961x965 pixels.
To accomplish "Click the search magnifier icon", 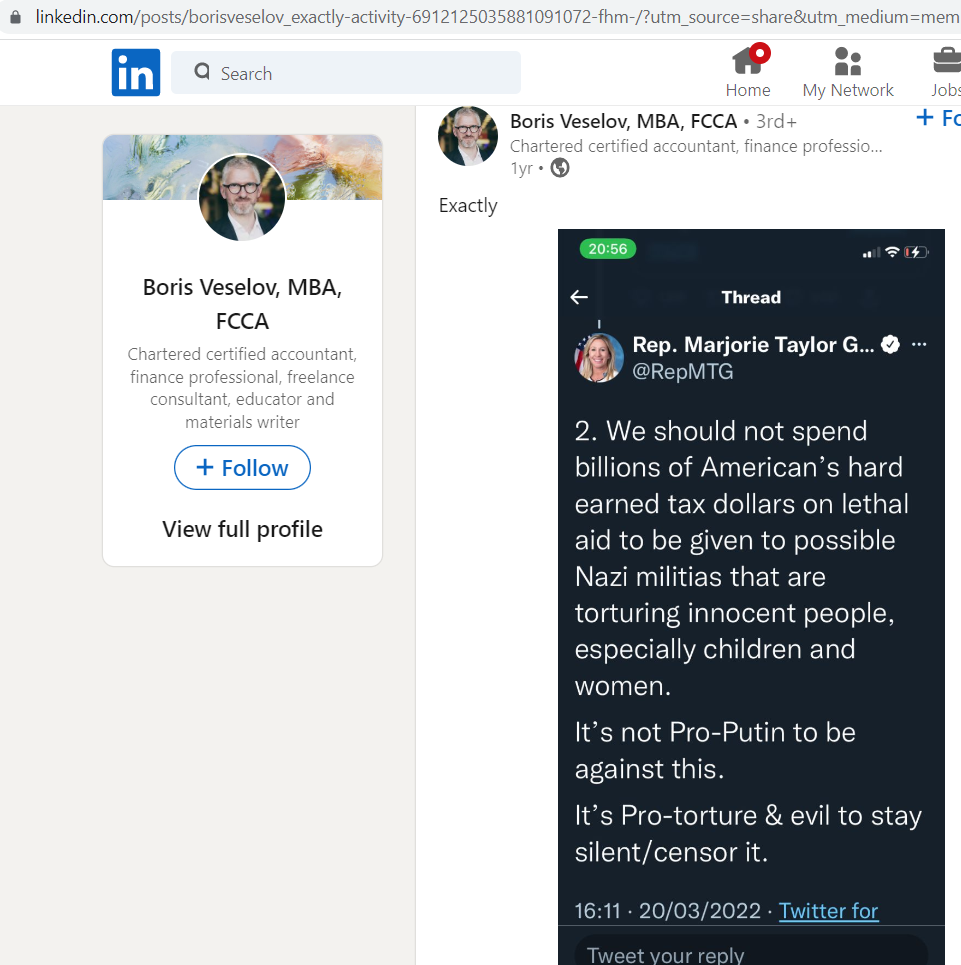I will coord(202,72).
